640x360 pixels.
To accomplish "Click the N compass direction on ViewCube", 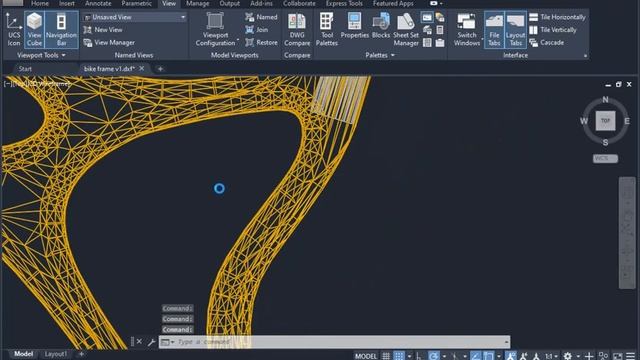I will pos(605,99).
